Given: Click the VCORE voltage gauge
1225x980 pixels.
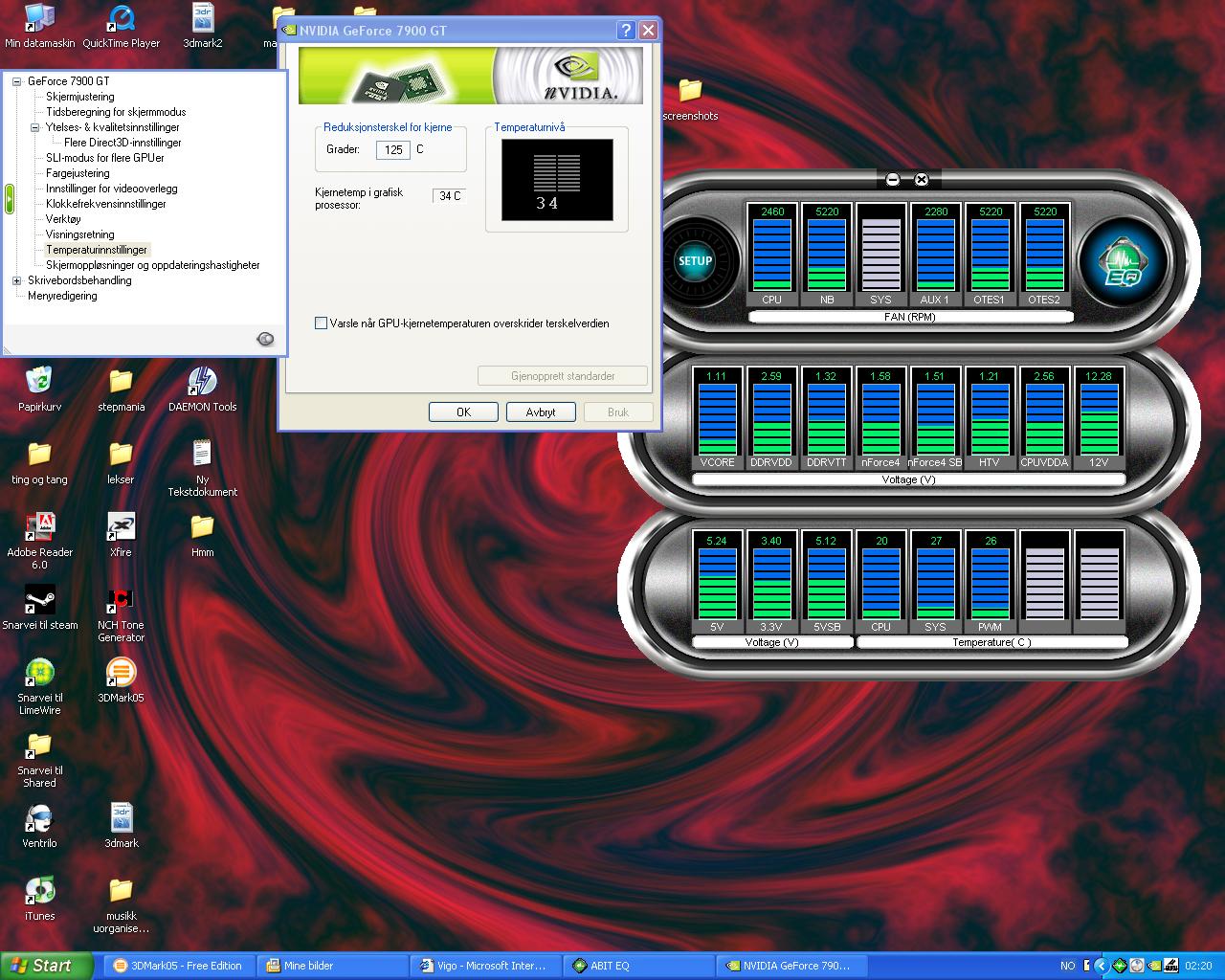Looking at the screenshot, I should coord(717,418).
